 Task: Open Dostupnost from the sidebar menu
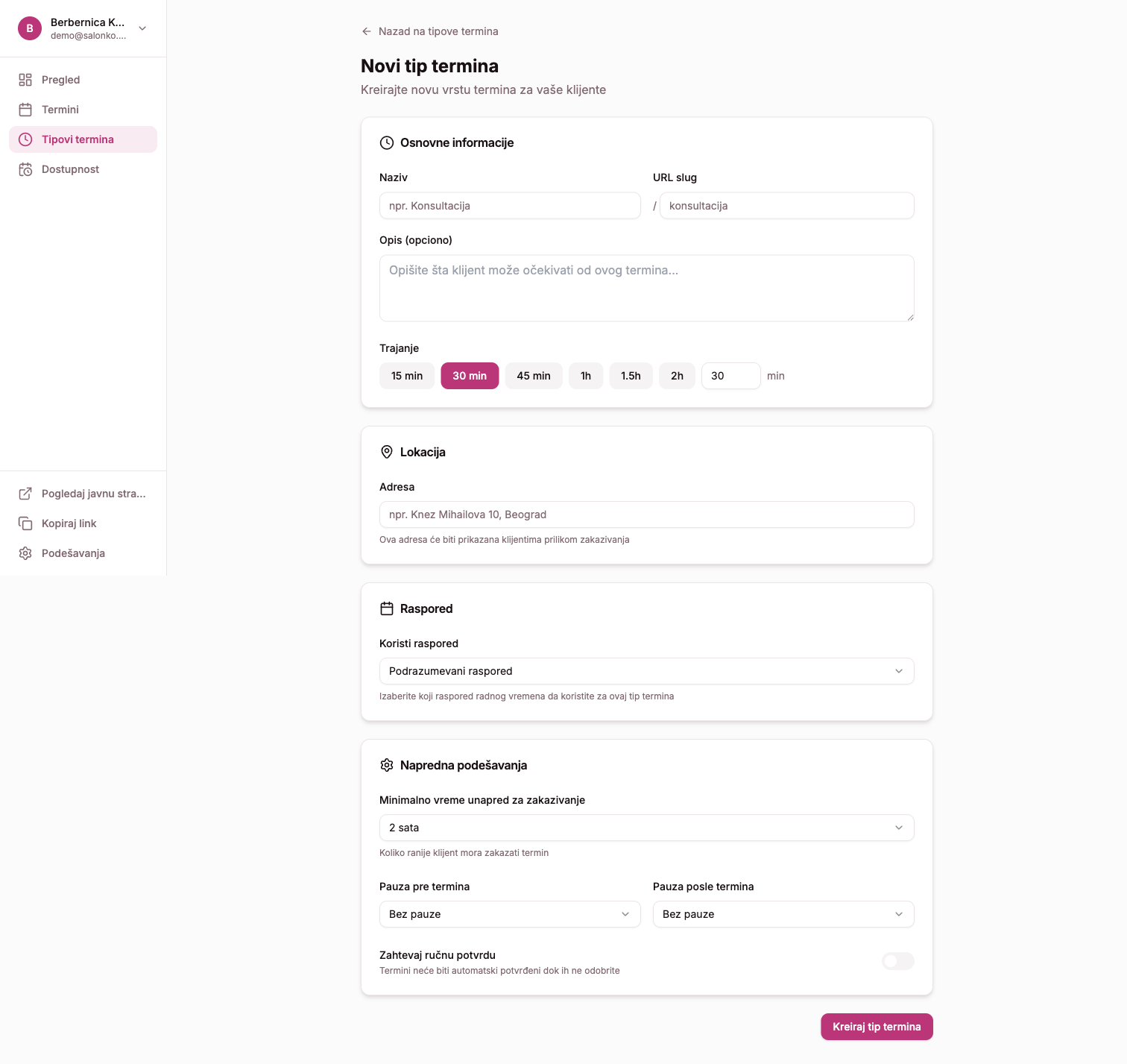pos(70,169)
